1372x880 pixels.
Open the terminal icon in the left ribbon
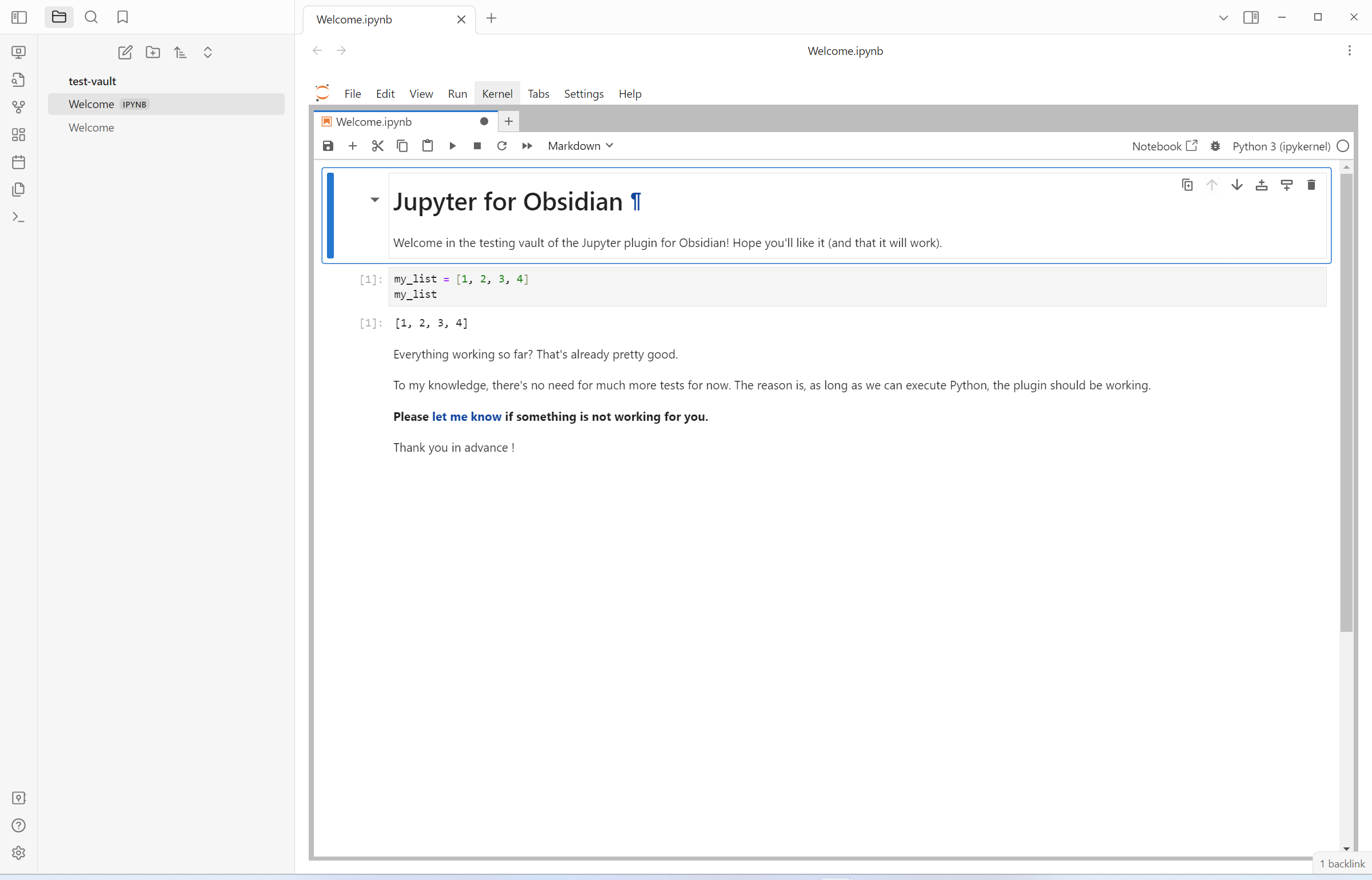18,217
